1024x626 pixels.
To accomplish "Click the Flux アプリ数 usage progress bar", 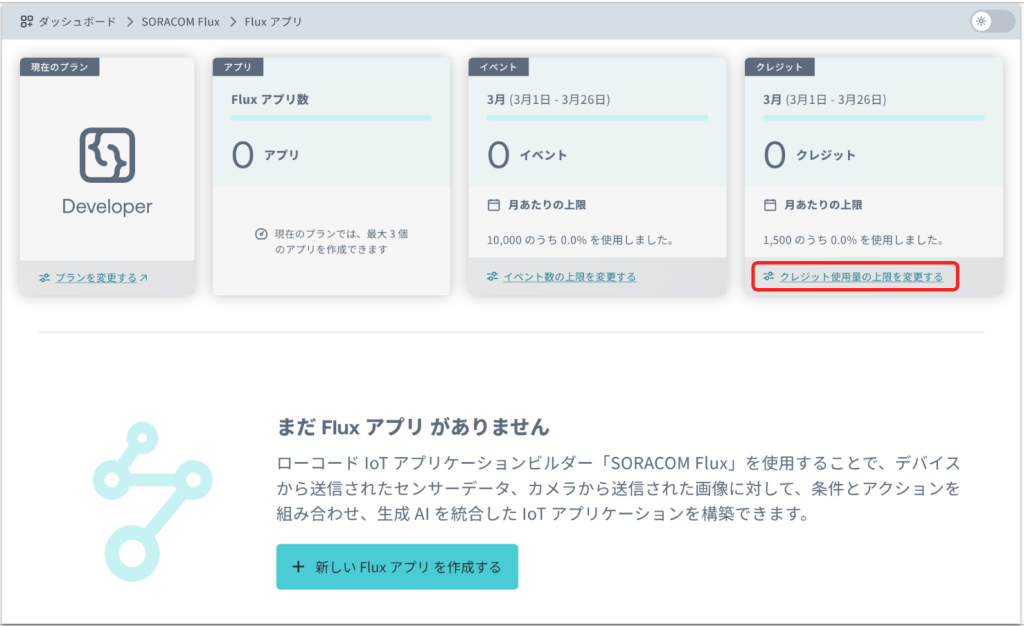I will (331, 118).
